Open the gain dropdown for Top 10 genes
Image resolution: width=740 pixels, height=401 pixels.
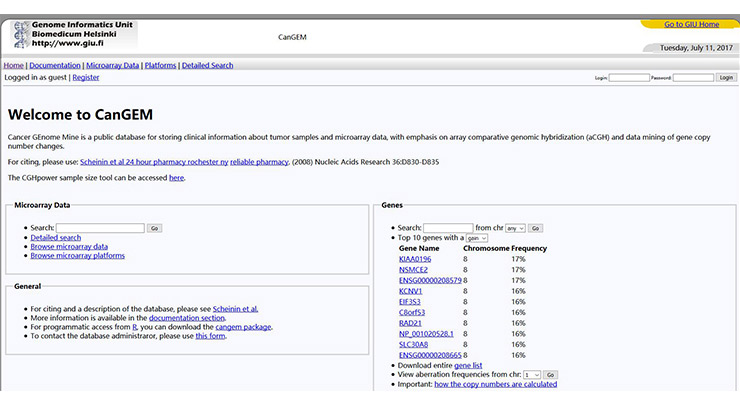[x=477, y=238]
